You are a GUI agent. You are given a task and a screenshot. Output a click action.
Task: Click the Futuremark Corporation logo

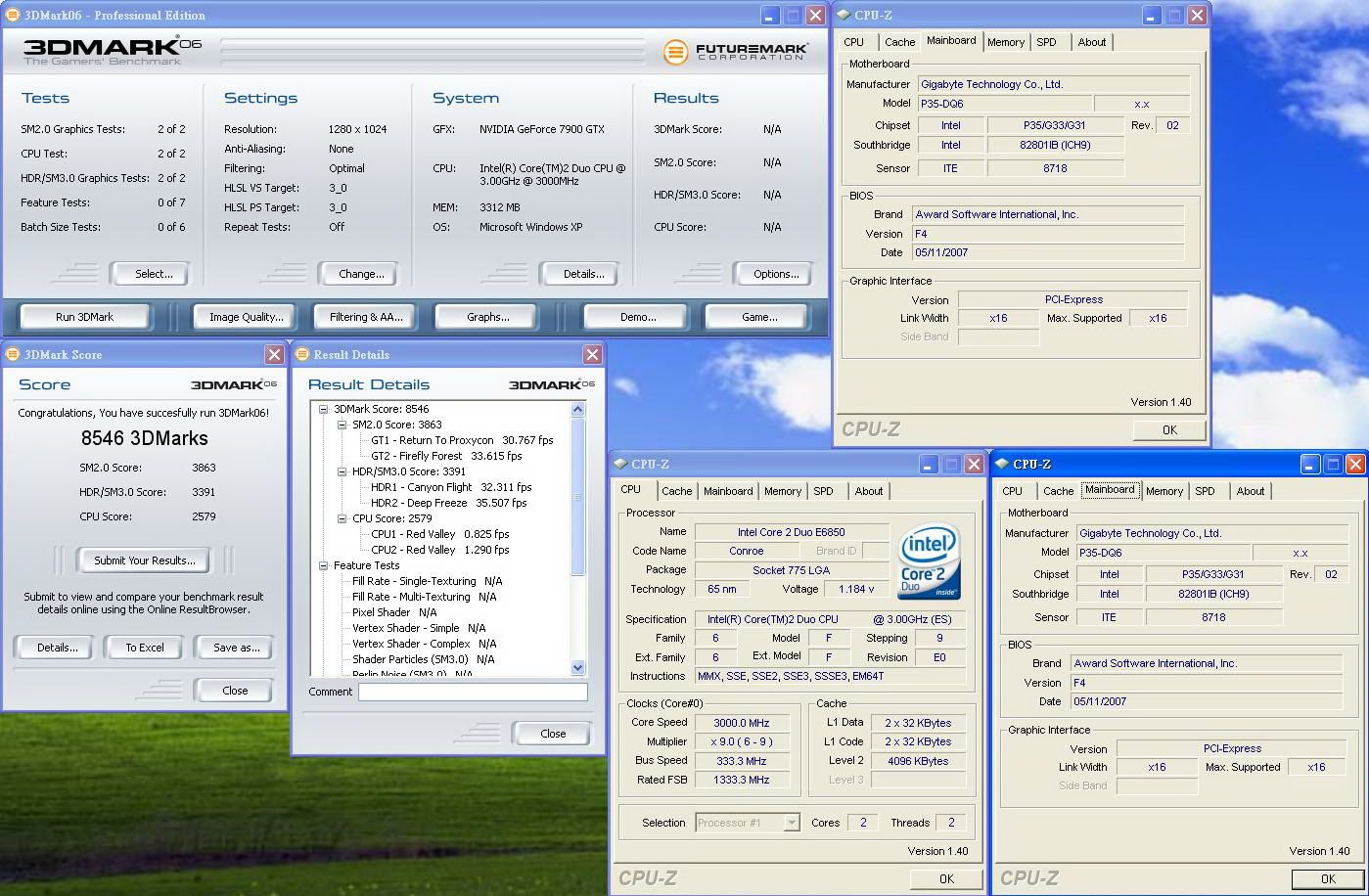(735, 52)
